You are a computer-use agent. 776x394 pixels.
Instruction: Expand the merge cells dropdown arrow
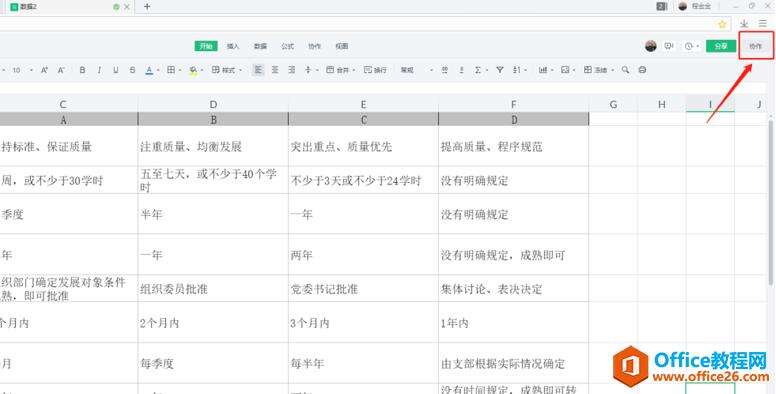[354, 70]
